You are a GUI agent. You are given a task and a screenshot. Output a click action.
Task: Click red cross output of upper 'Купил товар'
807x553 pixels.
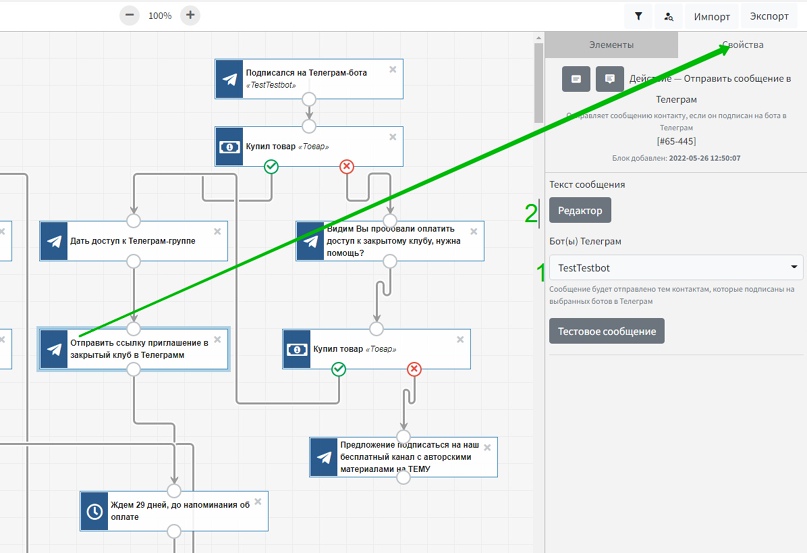coord(347,166)
